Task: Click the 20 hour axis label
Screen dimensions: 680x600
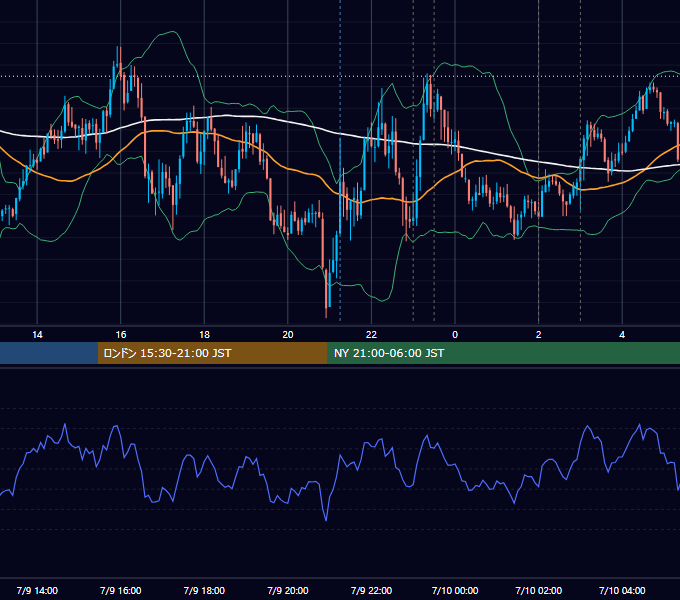Action: click(288, 335)
